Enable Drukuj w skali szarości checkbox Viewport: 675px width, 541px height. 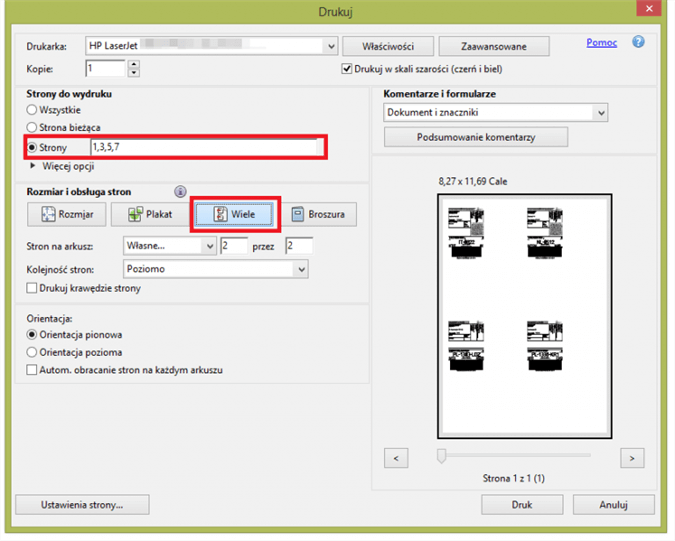(348, 69)
